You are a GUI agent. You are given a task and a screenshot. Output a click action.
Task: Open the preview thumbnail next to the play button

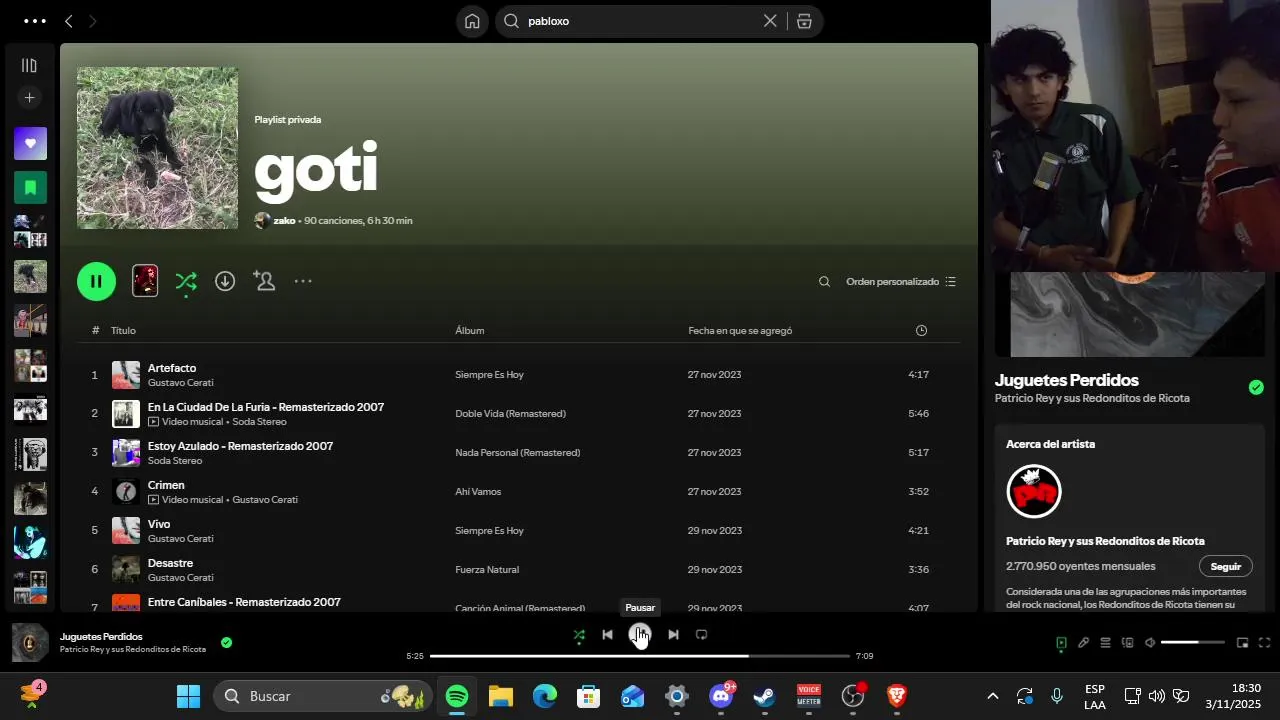click(x=145, y=281)
